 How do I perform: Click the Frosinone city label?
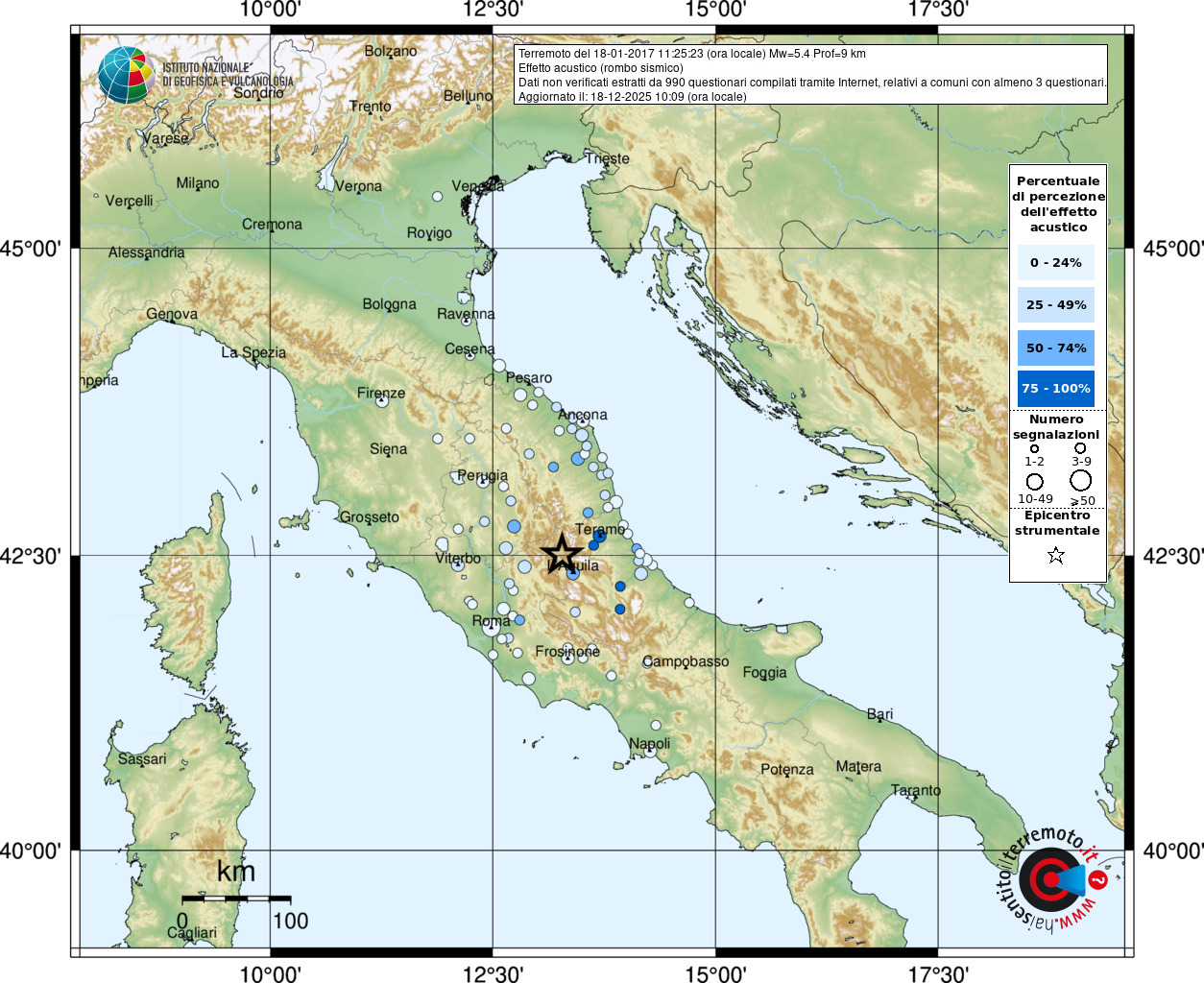[567, 651]
